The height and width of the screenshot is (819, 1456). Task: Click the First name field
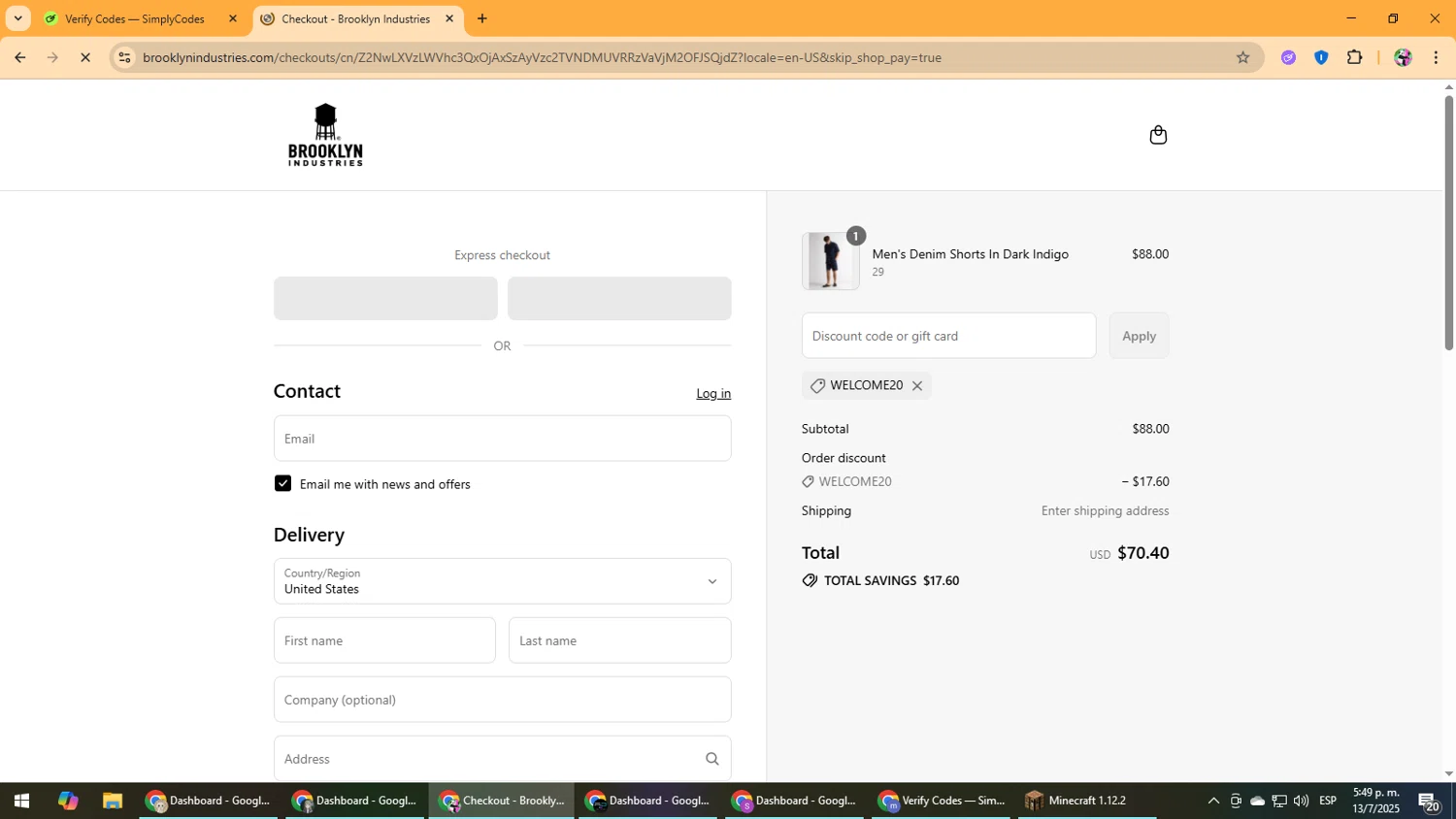click(x=384, y=640)
